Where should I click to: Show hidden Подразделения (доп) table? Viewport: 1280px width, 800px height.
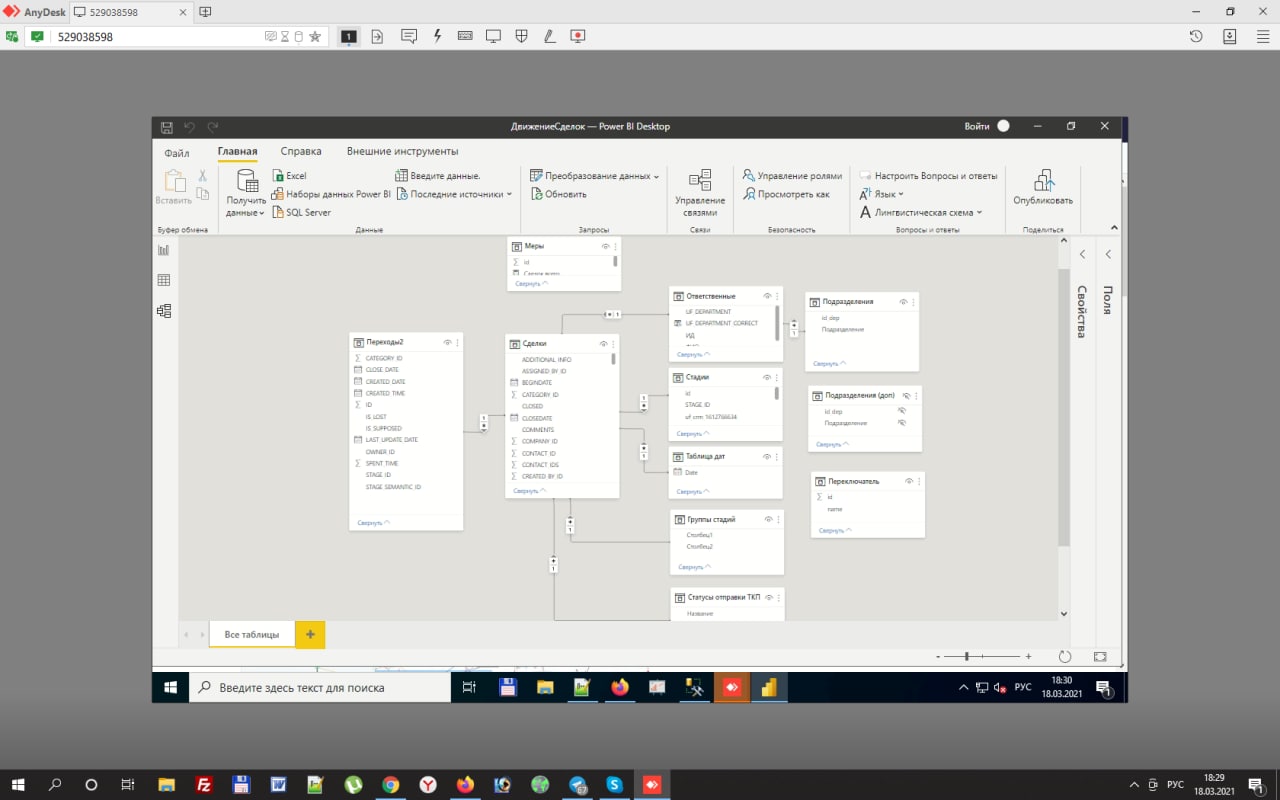pos(905,396)
